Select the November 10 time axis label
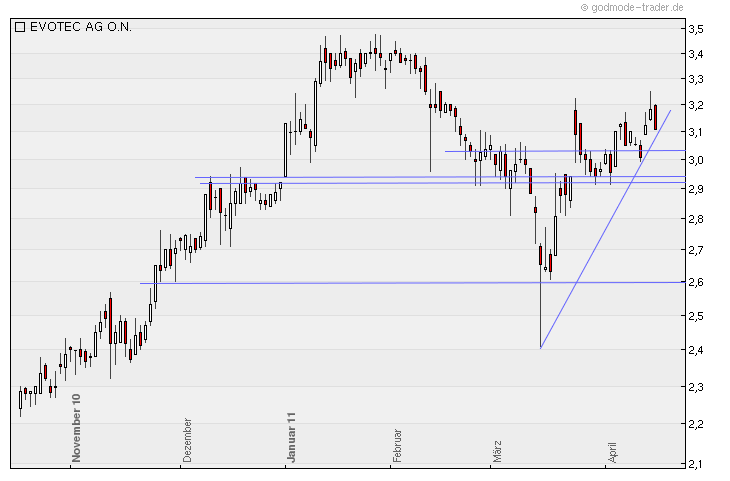The width and height of the screenshot is (730, 481). [x=76, y=428]
